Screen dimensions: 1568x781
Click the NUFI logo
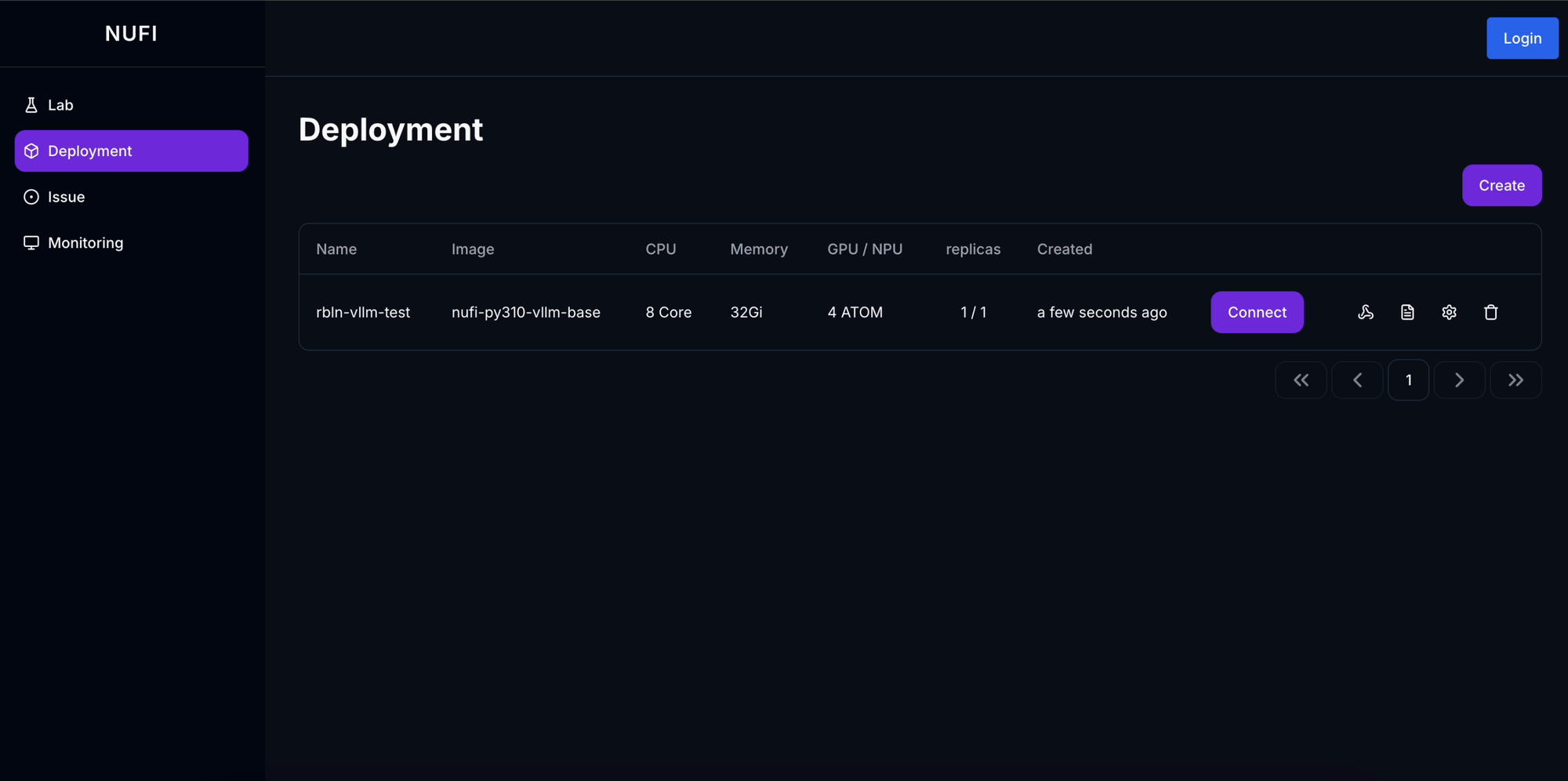[x=131, y=34]
